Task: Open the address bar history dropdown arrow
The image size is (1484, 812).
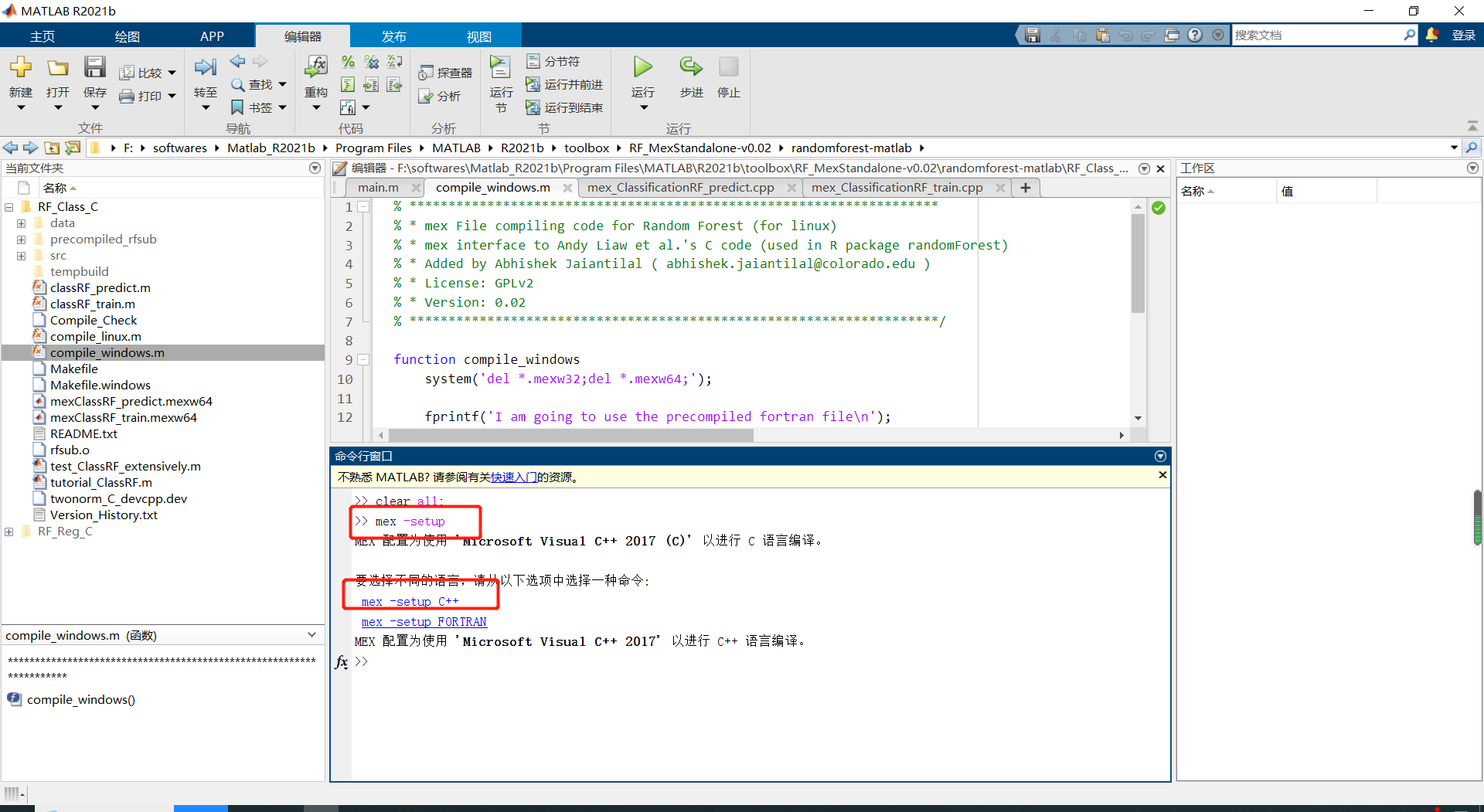Action: coord(1454,148)
